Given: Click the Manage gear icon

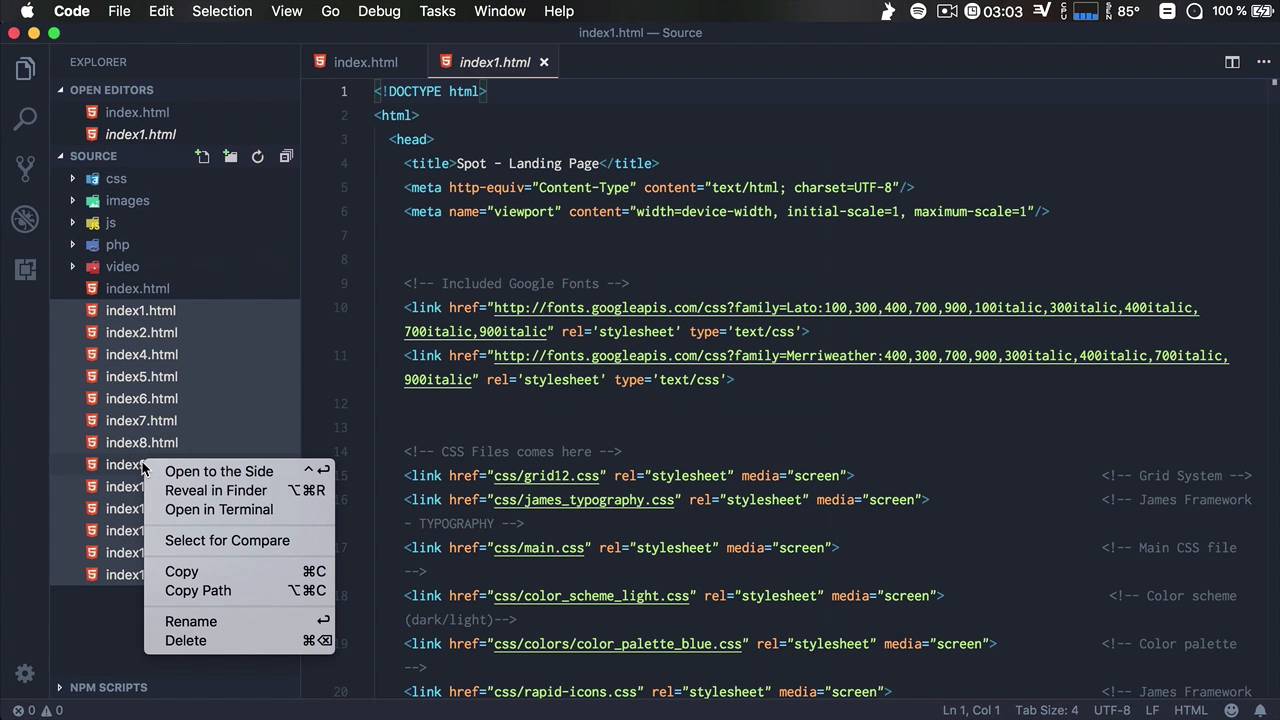Looking at the screenshot, I should coord(25,673).
